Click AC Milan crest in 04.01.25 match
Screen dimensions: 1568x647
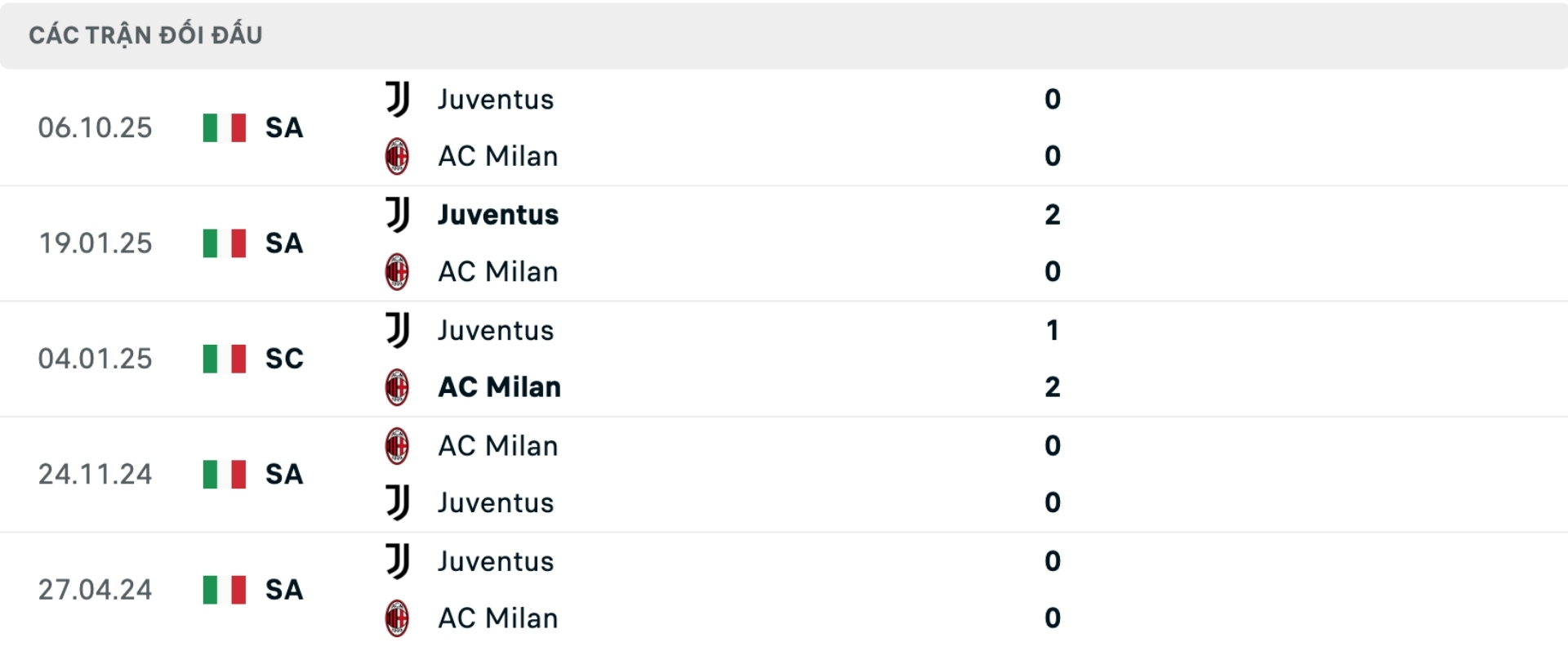[x=398, y=387]
